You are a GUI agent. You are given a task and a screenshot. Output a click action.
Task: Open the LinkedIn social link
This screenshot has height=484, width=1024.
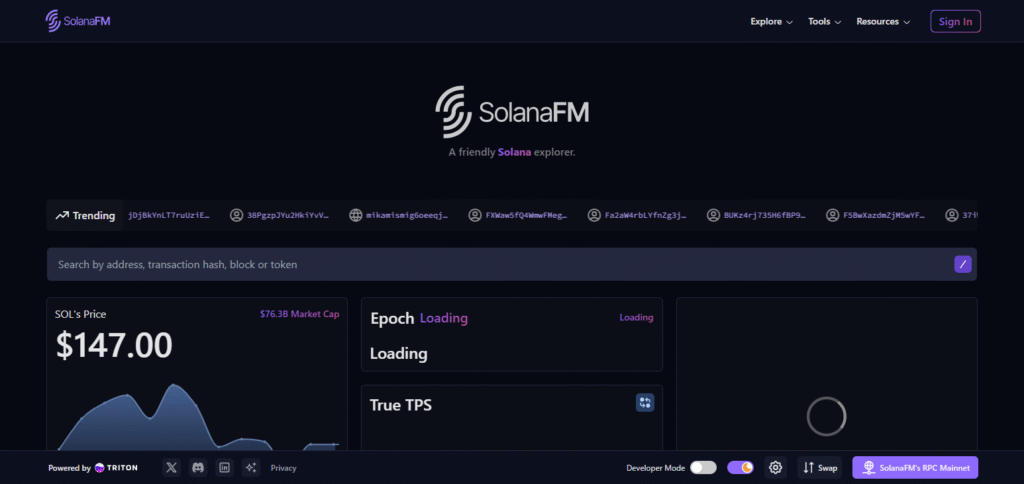225,468
